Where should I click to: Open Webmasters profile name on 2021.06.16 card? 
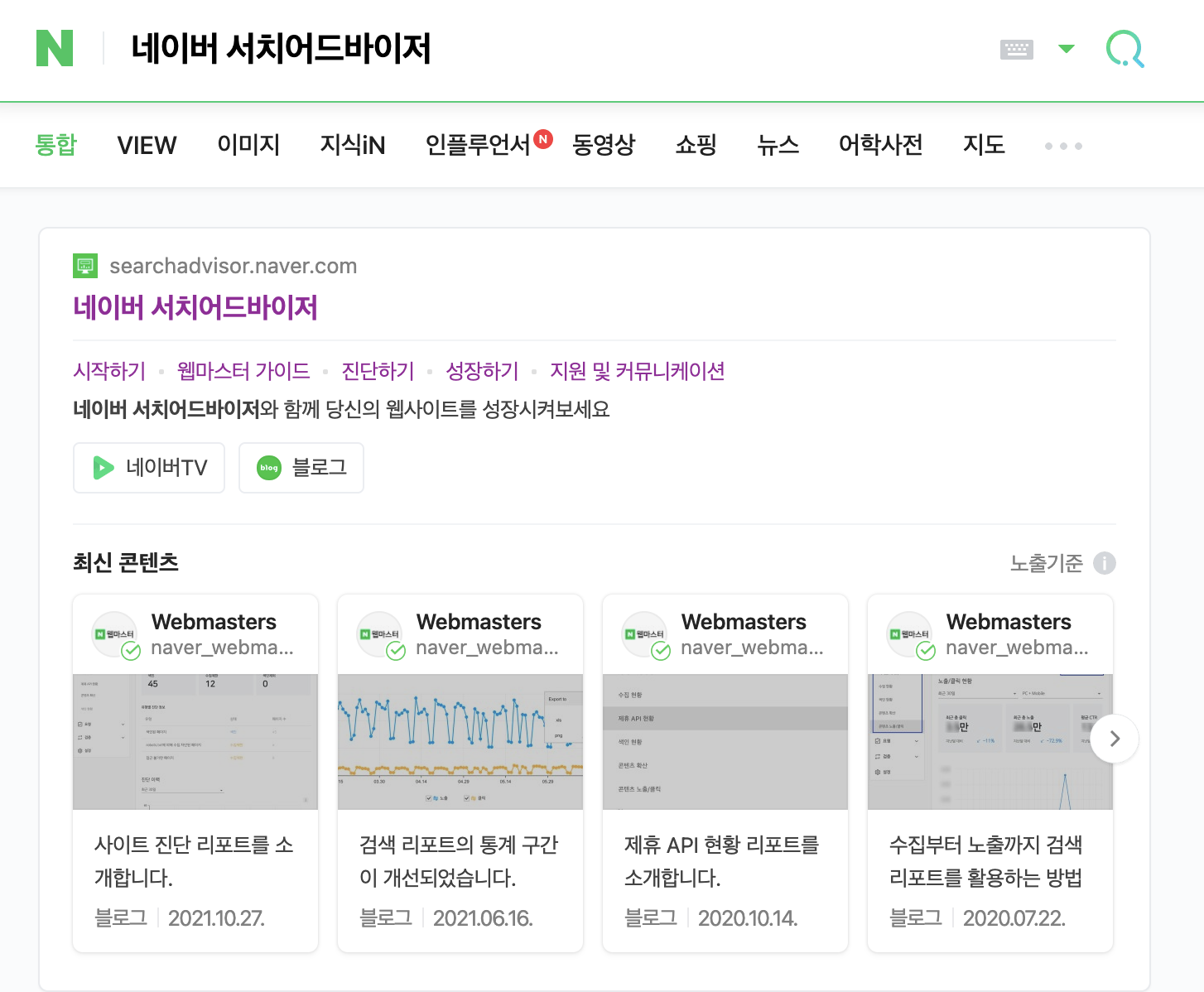click(x=479, y=622)
